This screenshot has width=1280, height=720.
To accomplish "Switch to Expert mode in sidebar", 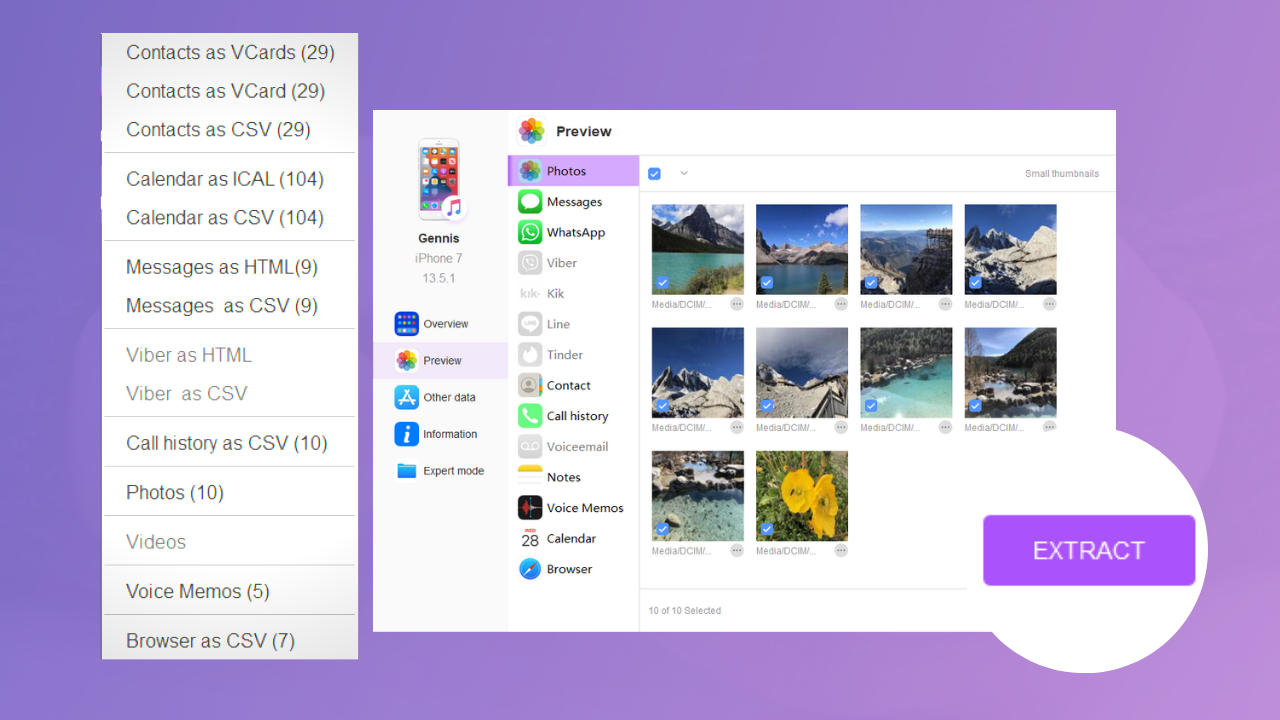I will coord(453,471).
